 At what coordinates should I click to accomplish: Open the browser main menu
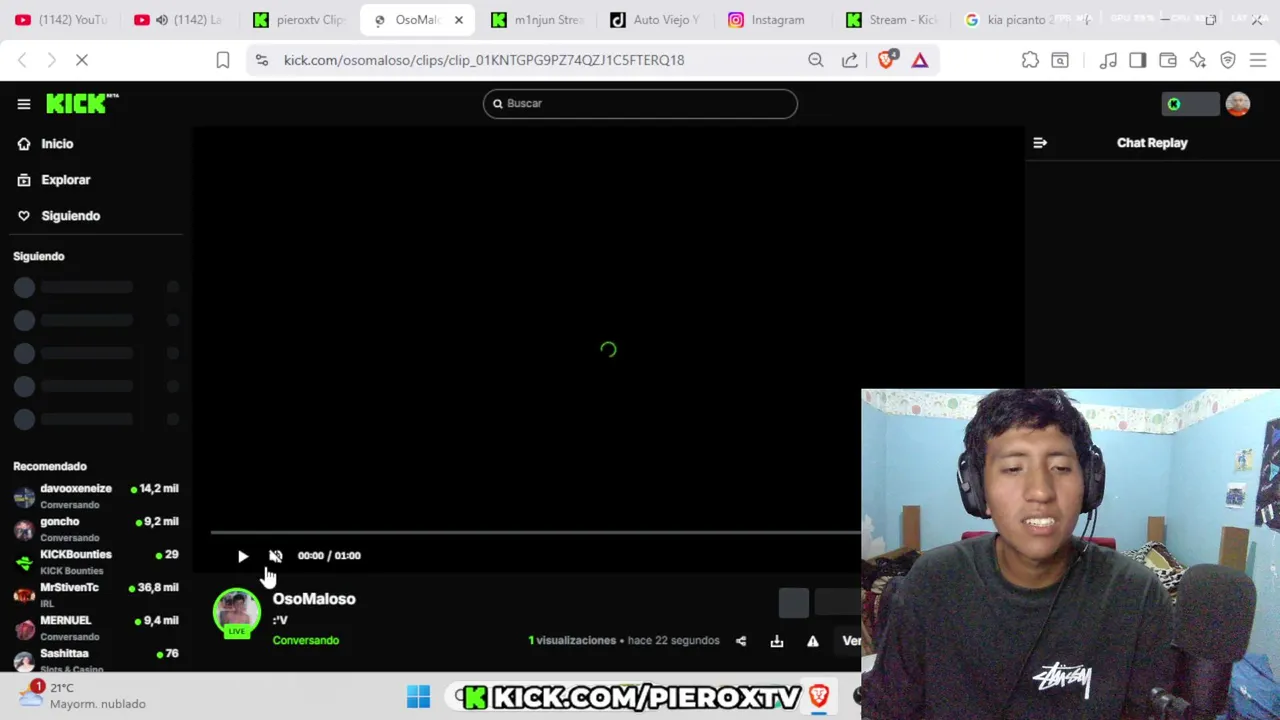click(1258, 61)
